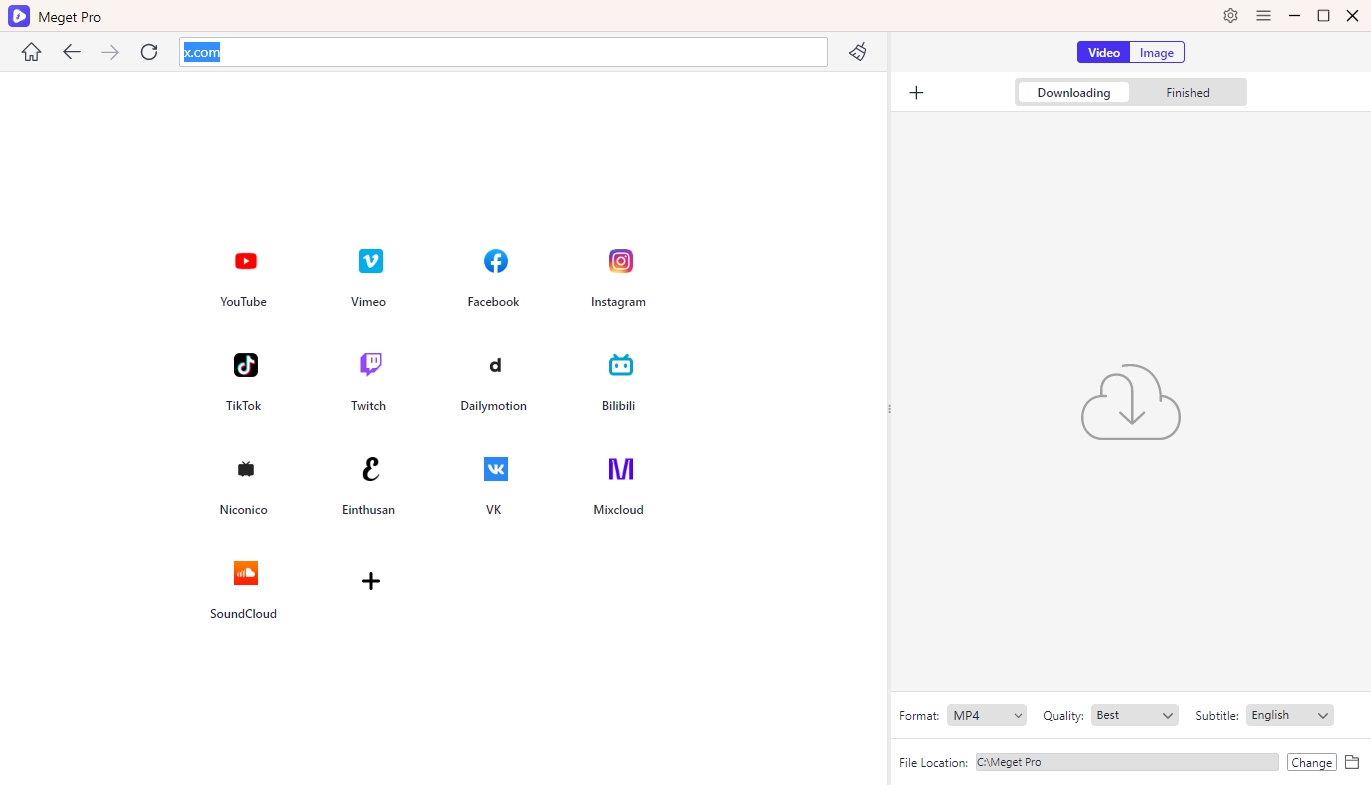This screenshot has width=1371, height=785.
Task: Reload the current browser page
Action: (149, 52)
